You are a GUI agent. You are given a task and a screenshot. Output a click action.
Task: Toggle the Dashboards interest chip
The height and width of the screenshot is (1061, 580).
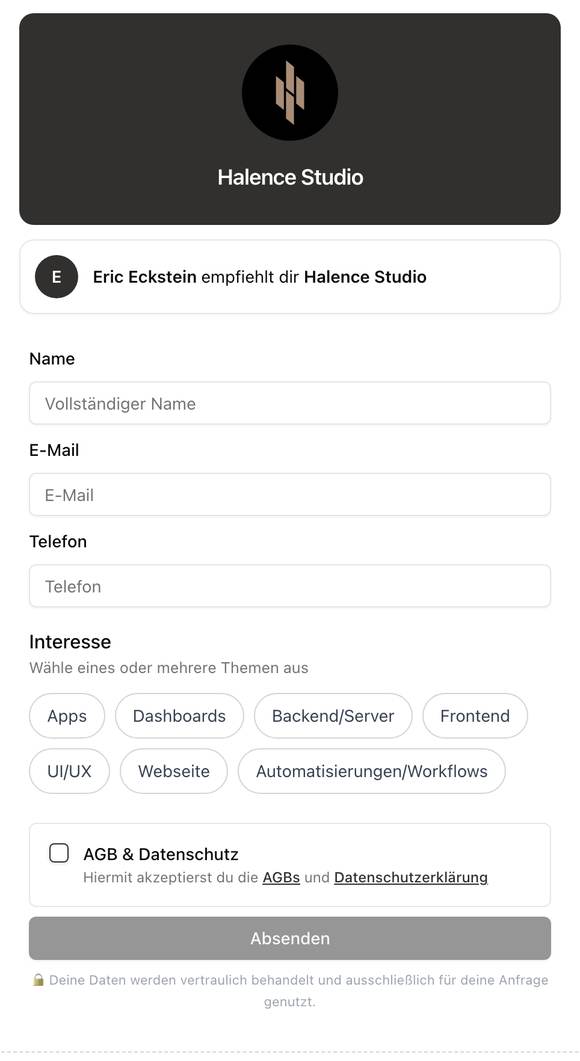point(179,716)
